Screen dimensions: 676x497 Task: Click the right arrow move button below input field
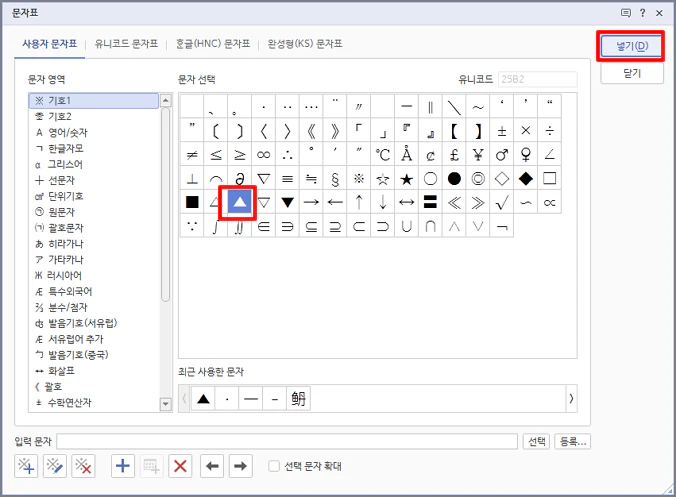point(241,466)
